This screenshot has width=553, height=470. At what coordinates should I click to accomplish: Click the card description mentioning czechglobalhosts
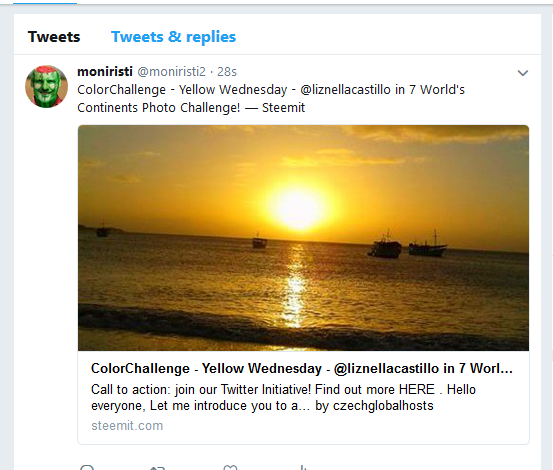pos(283,397)
